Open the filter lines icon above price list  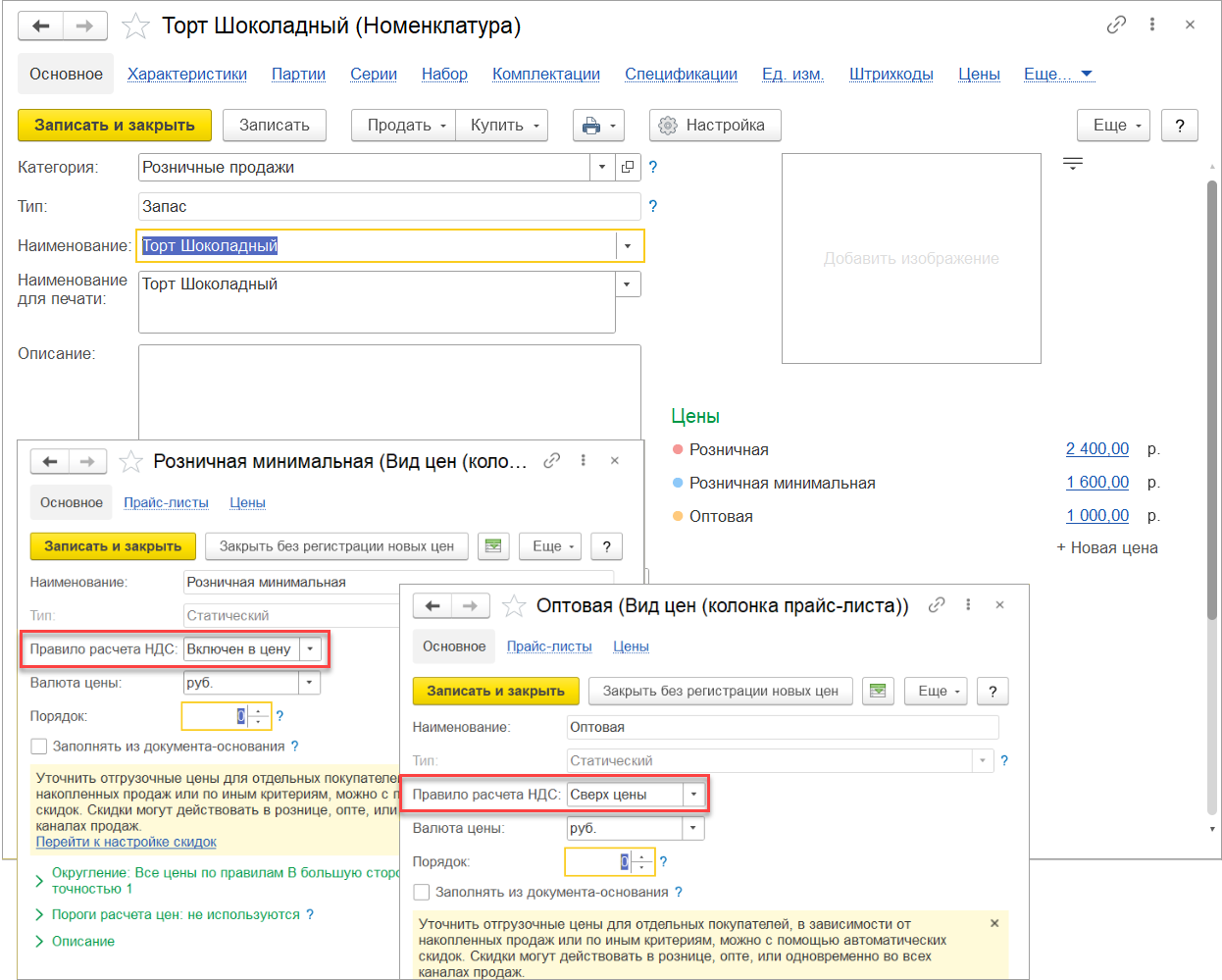pyautogui.click(x=1073, y=164)
